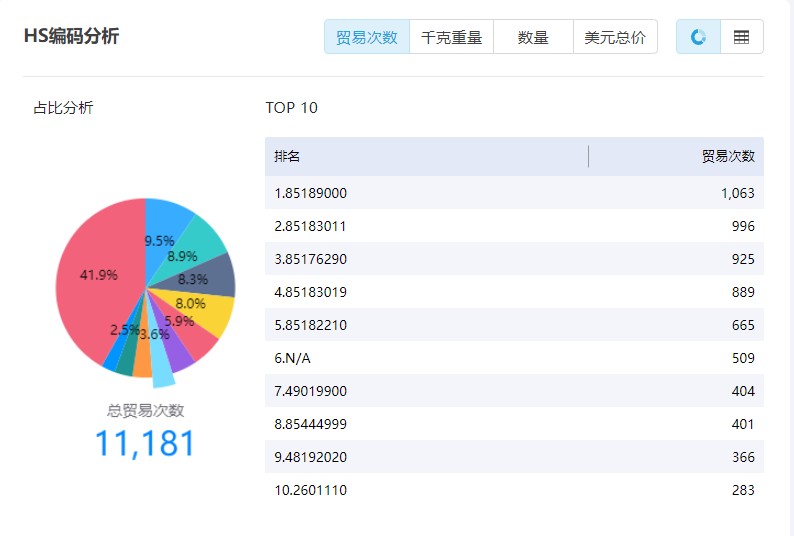This screenshot has width=794, height=536.
Task: Click the value 1,063
Action: pos(738,193)
